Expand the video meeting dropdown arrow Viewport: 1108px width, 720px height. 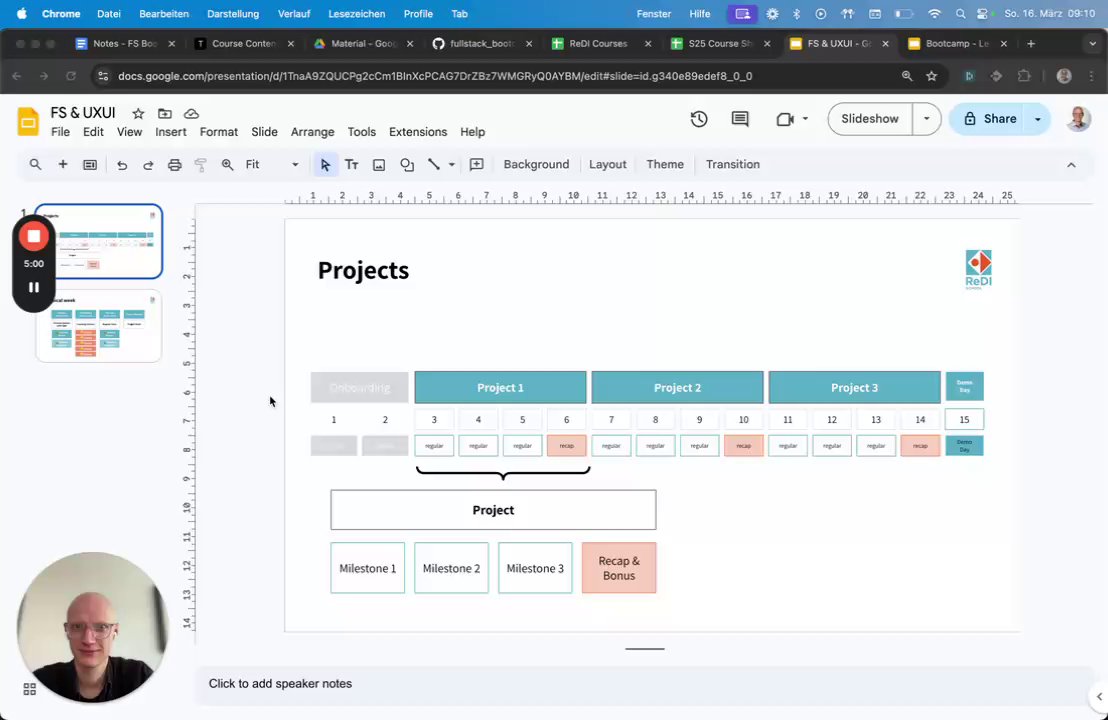(805, 119)
